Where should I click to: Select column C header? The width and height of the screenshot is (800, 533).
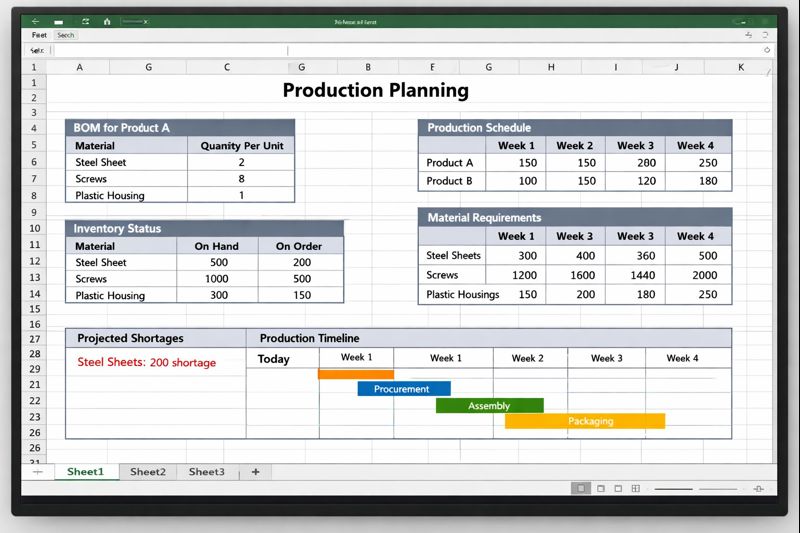pos(227,67)
